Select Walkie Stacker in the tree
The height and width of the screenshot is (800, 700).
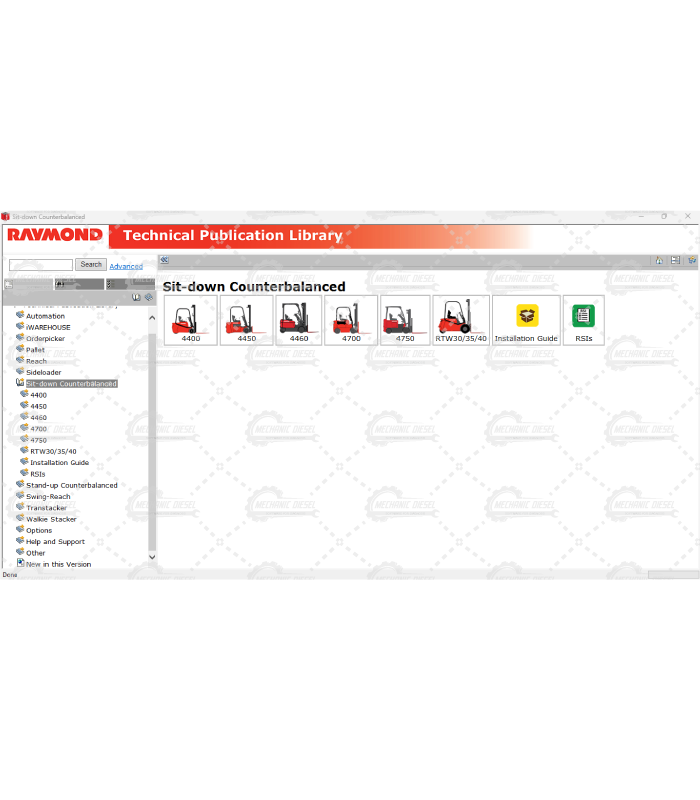[51, 519]
